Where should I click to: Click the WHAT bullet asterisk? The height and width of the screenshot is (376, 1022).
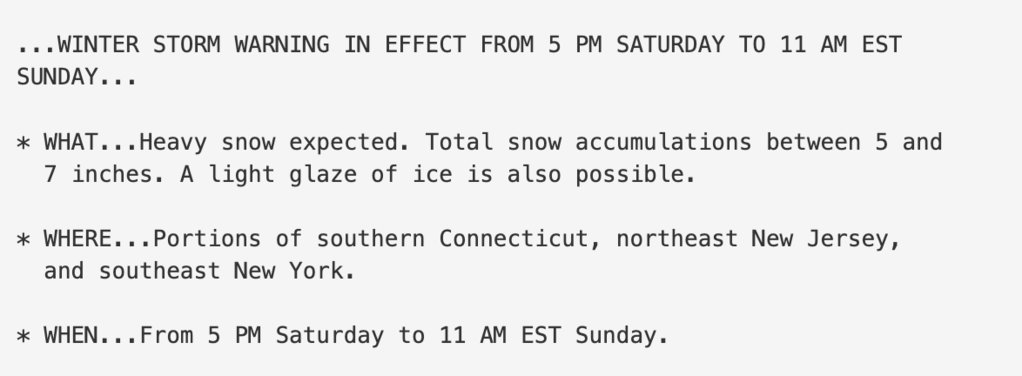point(23,142)
